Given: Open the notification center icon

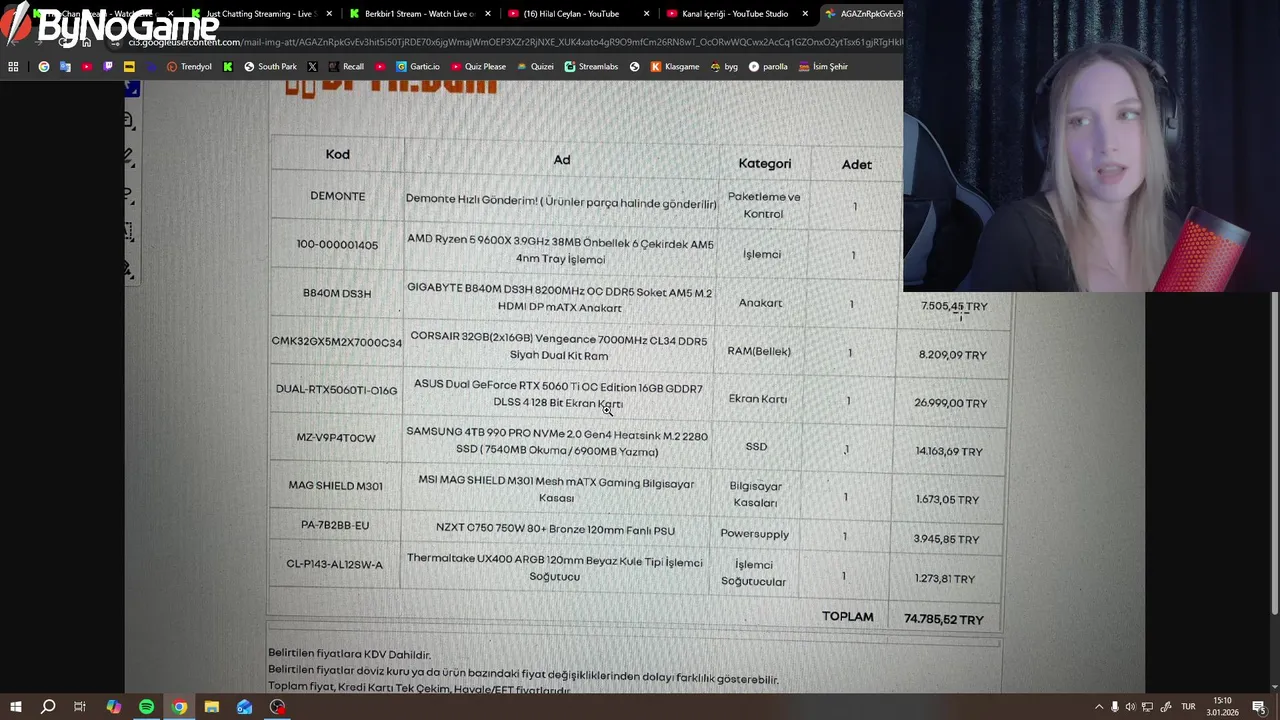Looking at the screenshot, I should point(1260,707).
